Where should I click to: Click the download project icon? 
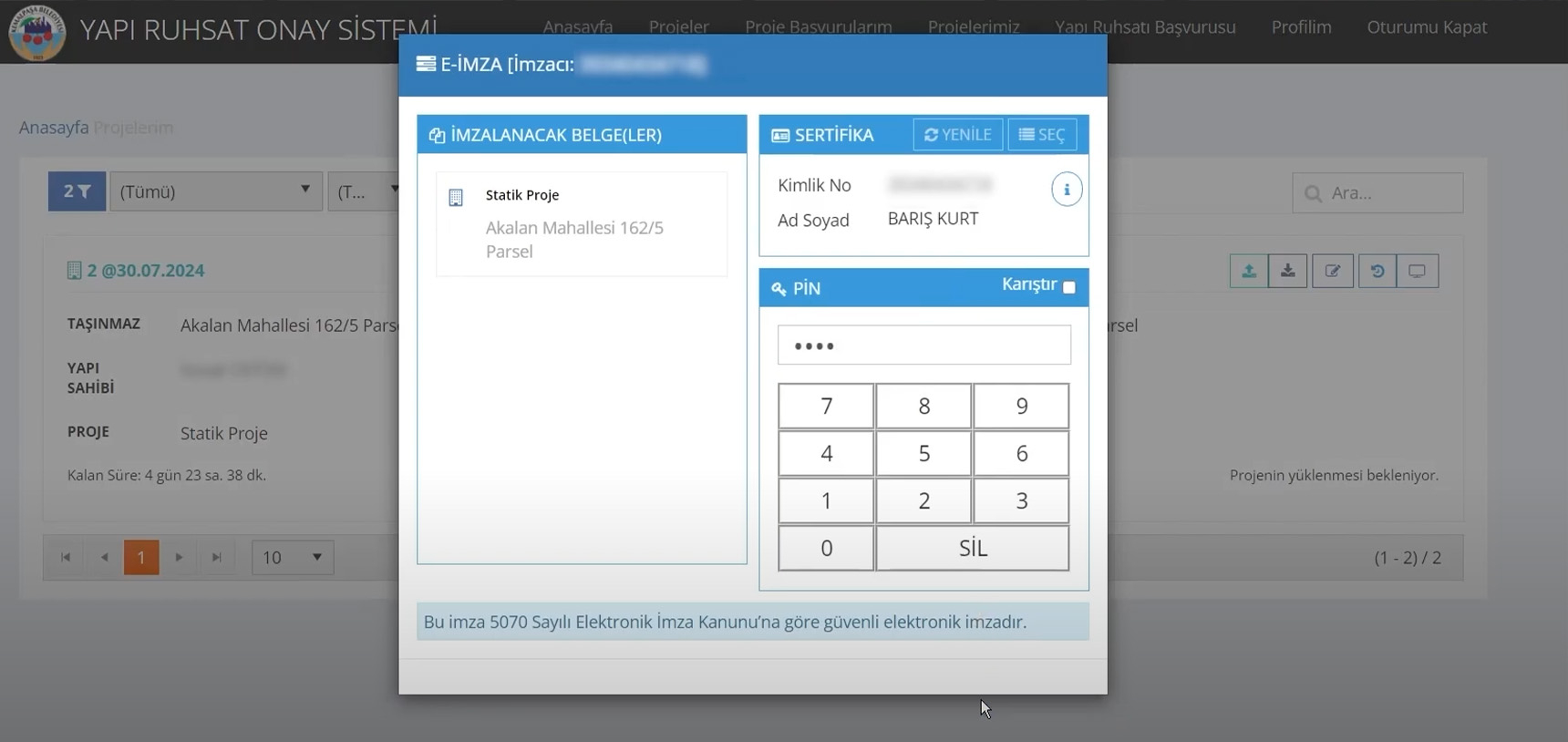1287,271
